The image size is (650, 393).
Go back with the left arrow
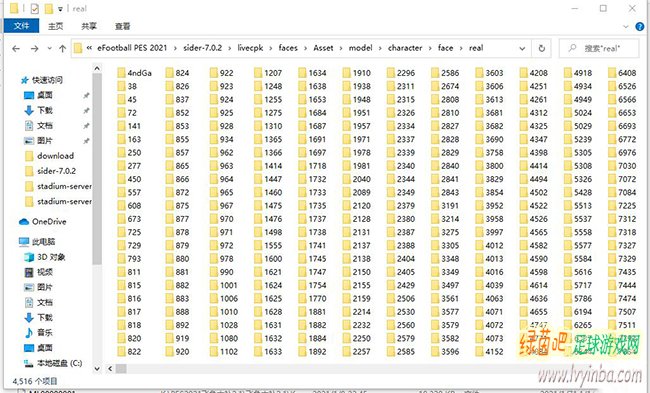(x=16, y=49)
